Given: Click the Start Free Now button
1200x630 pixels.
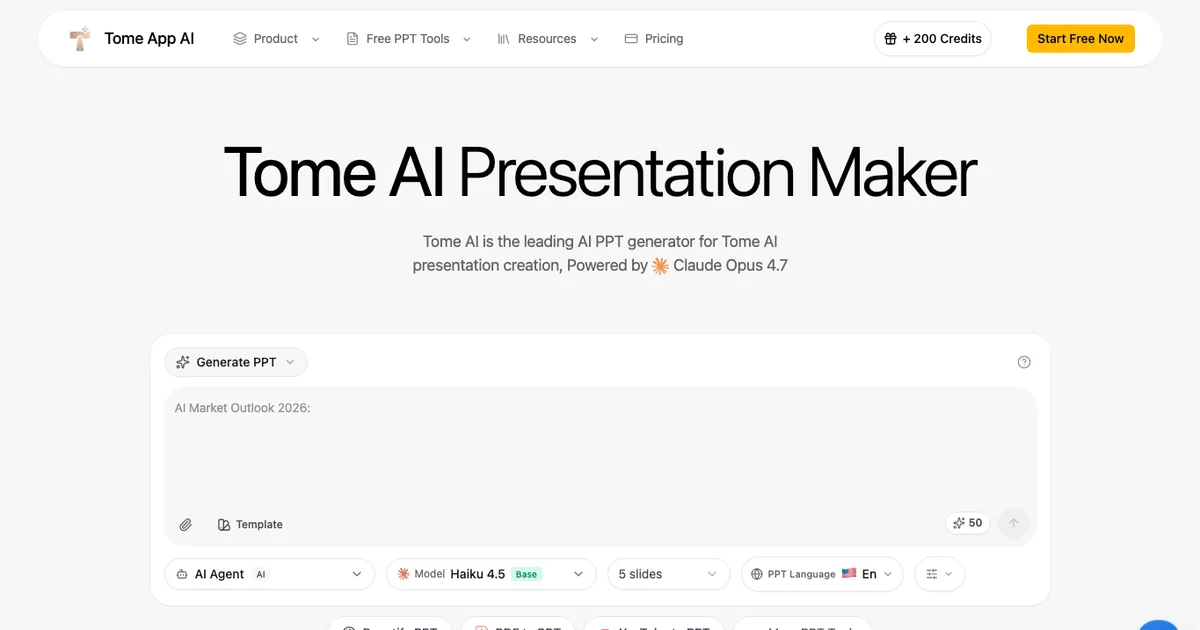Looking at the screenshot, I should click(1081, 39).
